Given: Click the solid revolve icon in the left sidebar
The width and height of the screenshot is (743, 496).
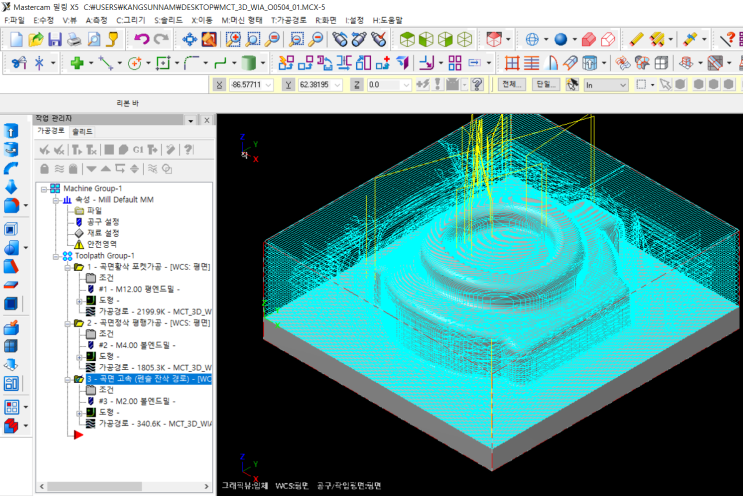Looking at the screenshot, I should (x=11, y=150).
